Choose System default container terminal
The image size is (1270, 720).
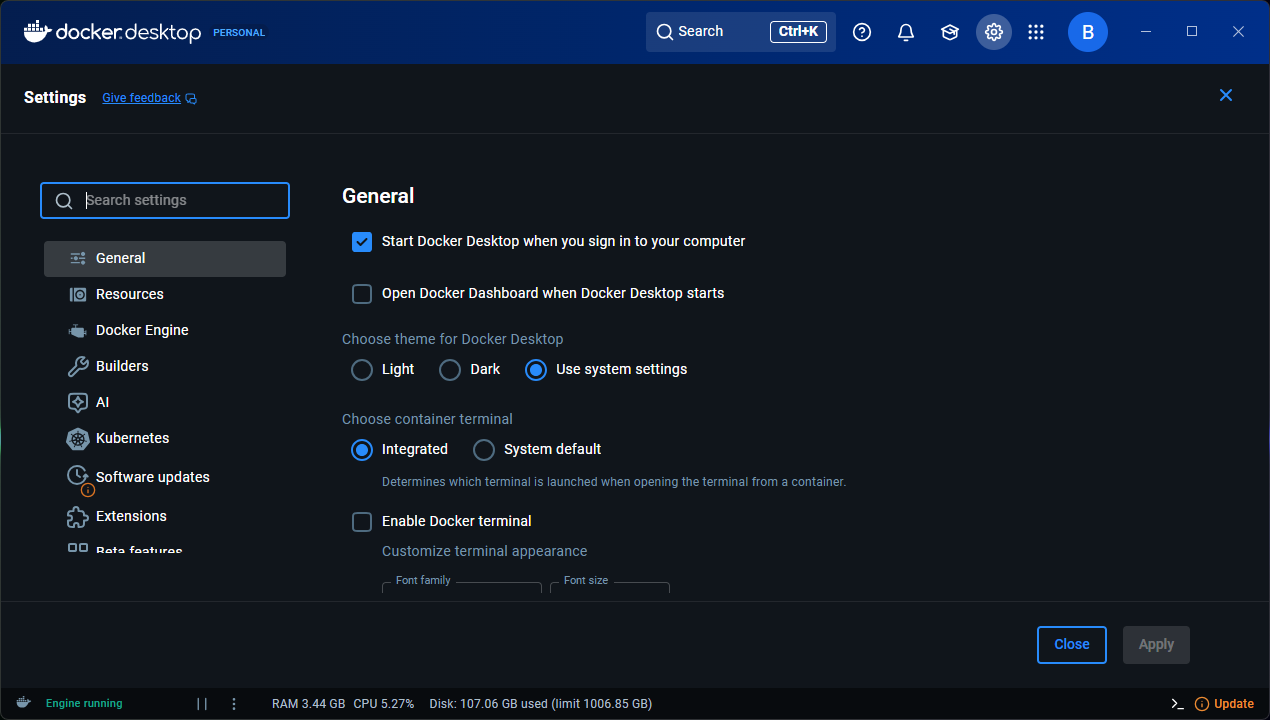(484, 450)
